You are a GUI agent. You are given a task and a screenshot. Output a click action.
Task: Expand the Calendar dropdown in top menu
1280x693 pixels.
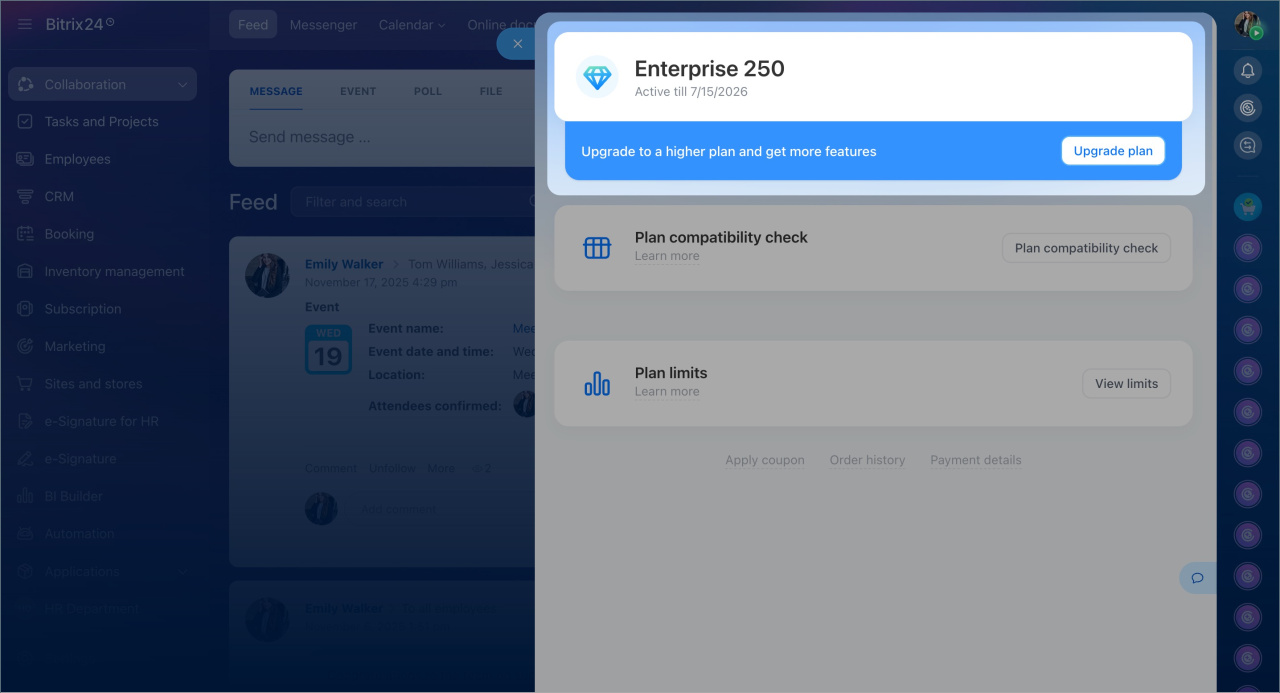click(x=412, y=25)
